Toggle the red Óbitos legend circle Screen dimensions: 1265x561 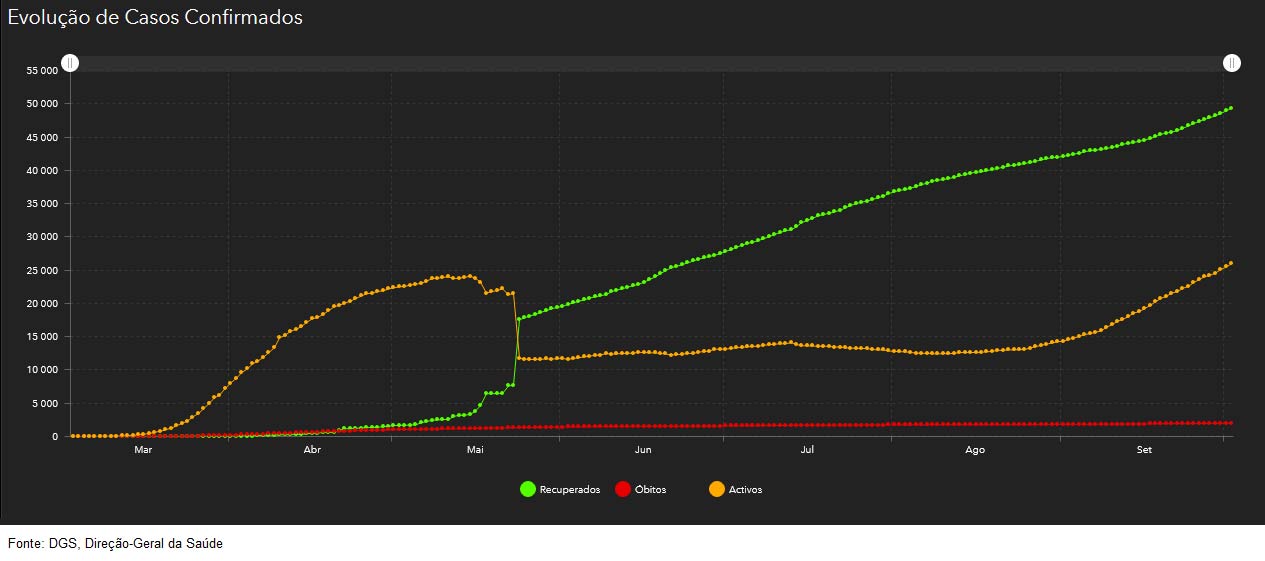coord(622,489)
